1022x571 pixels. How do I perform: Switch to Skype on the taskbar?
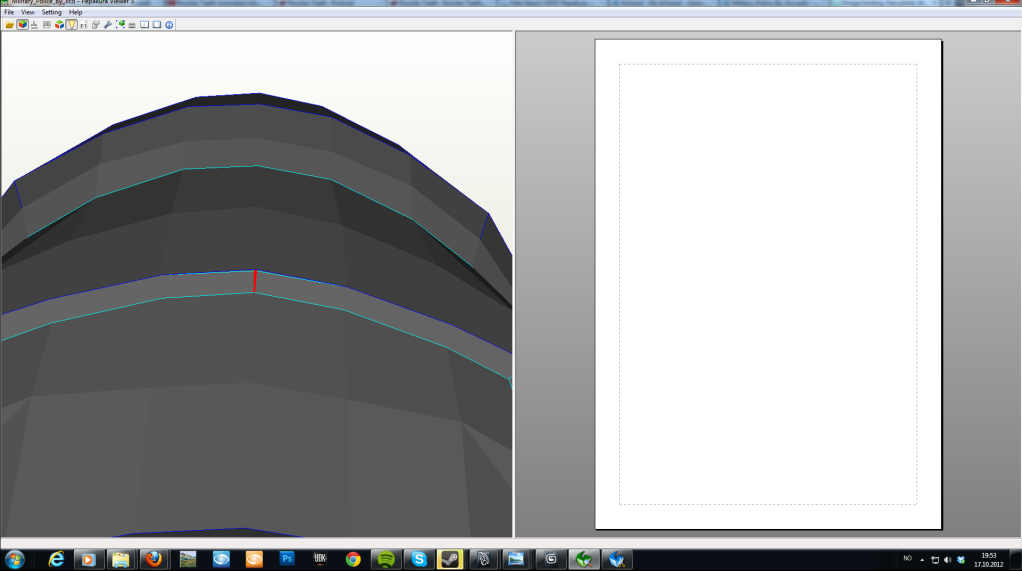click(x=418, y=559)
